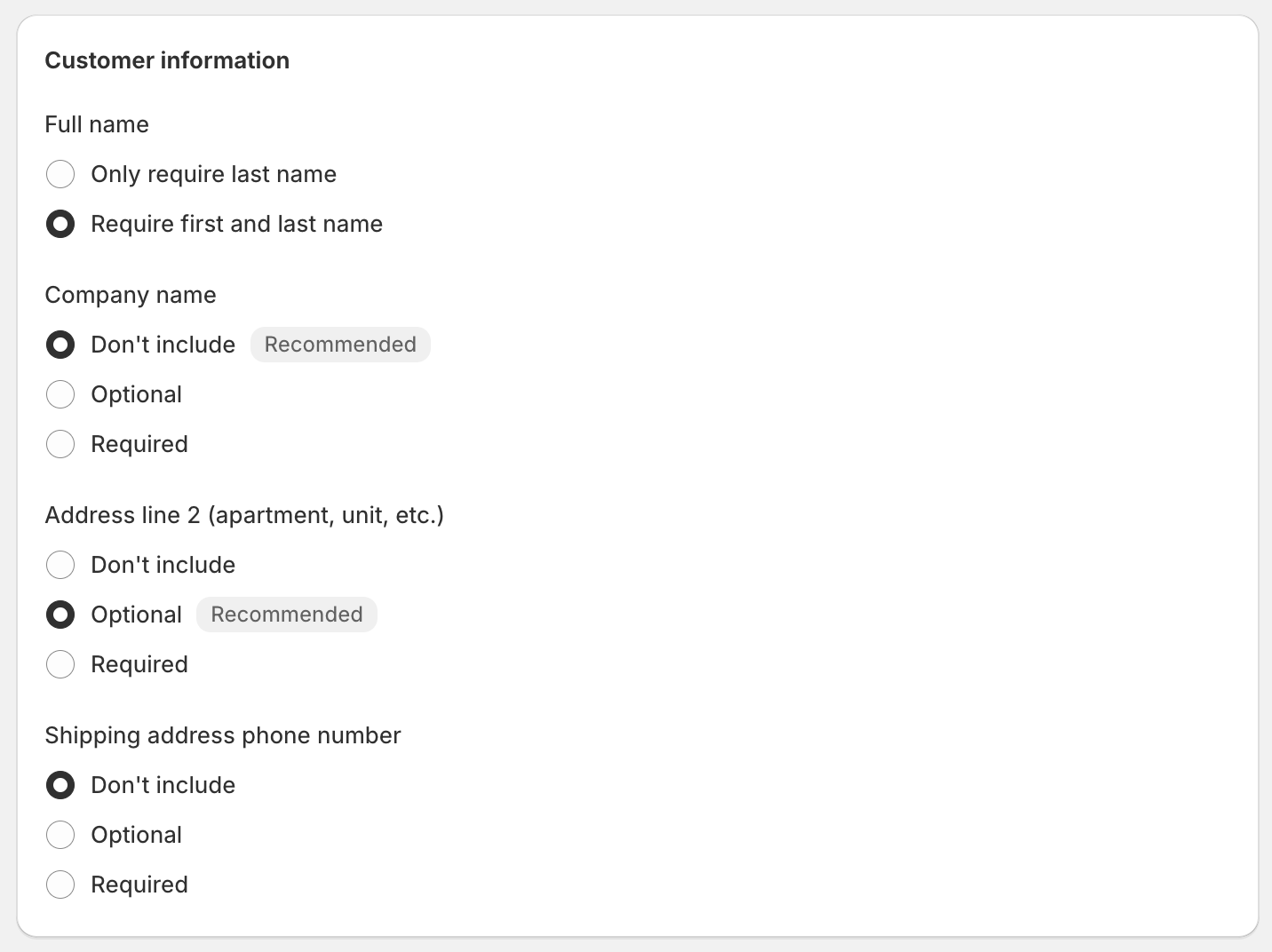Click the "Only require last name" label text

213,174
